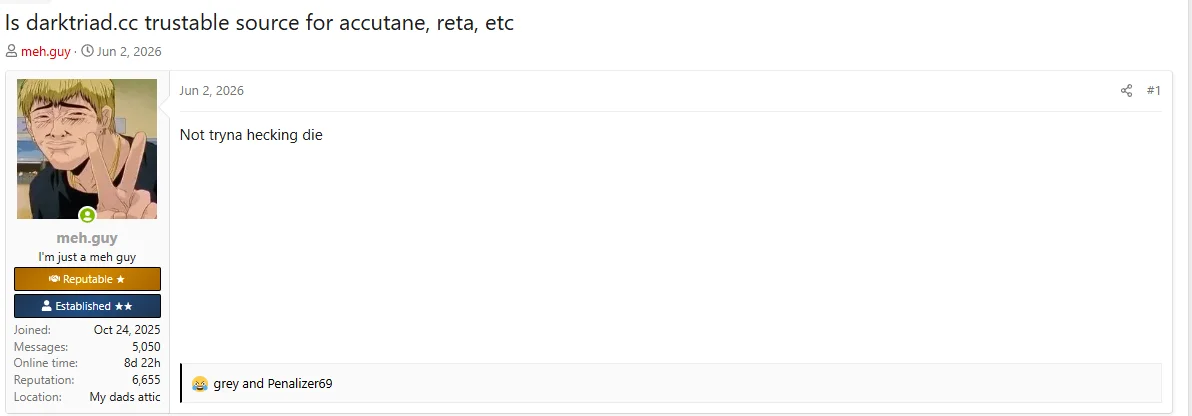The height and width of the screenshot is (416, 1192).
Task: Open the meh.guy thread author link
Action: (x=46, y=52)
